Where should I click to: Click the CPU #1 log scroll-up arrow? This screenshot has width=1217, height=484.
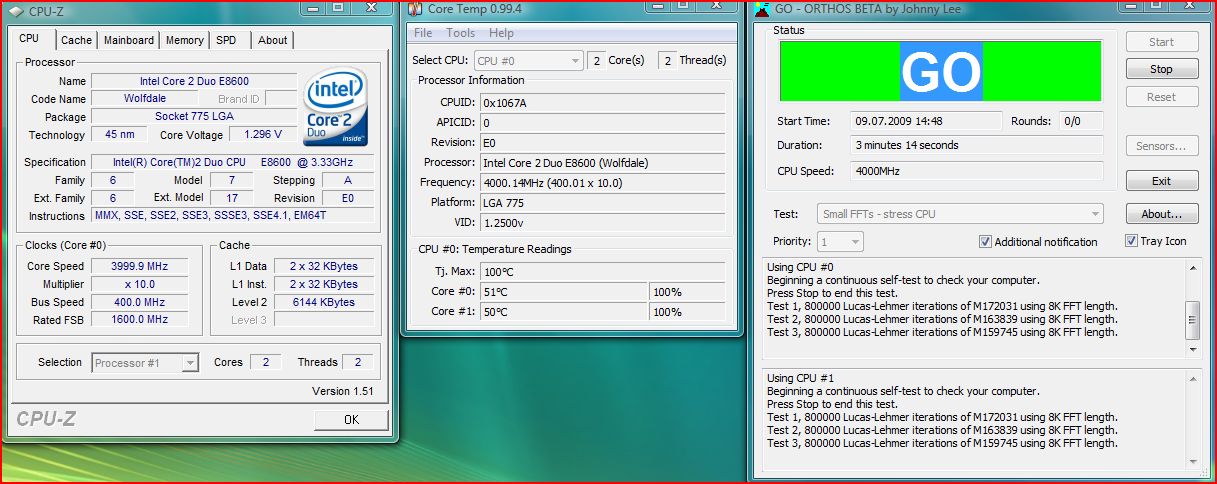pyautogui.click(x=1192, y=378)
